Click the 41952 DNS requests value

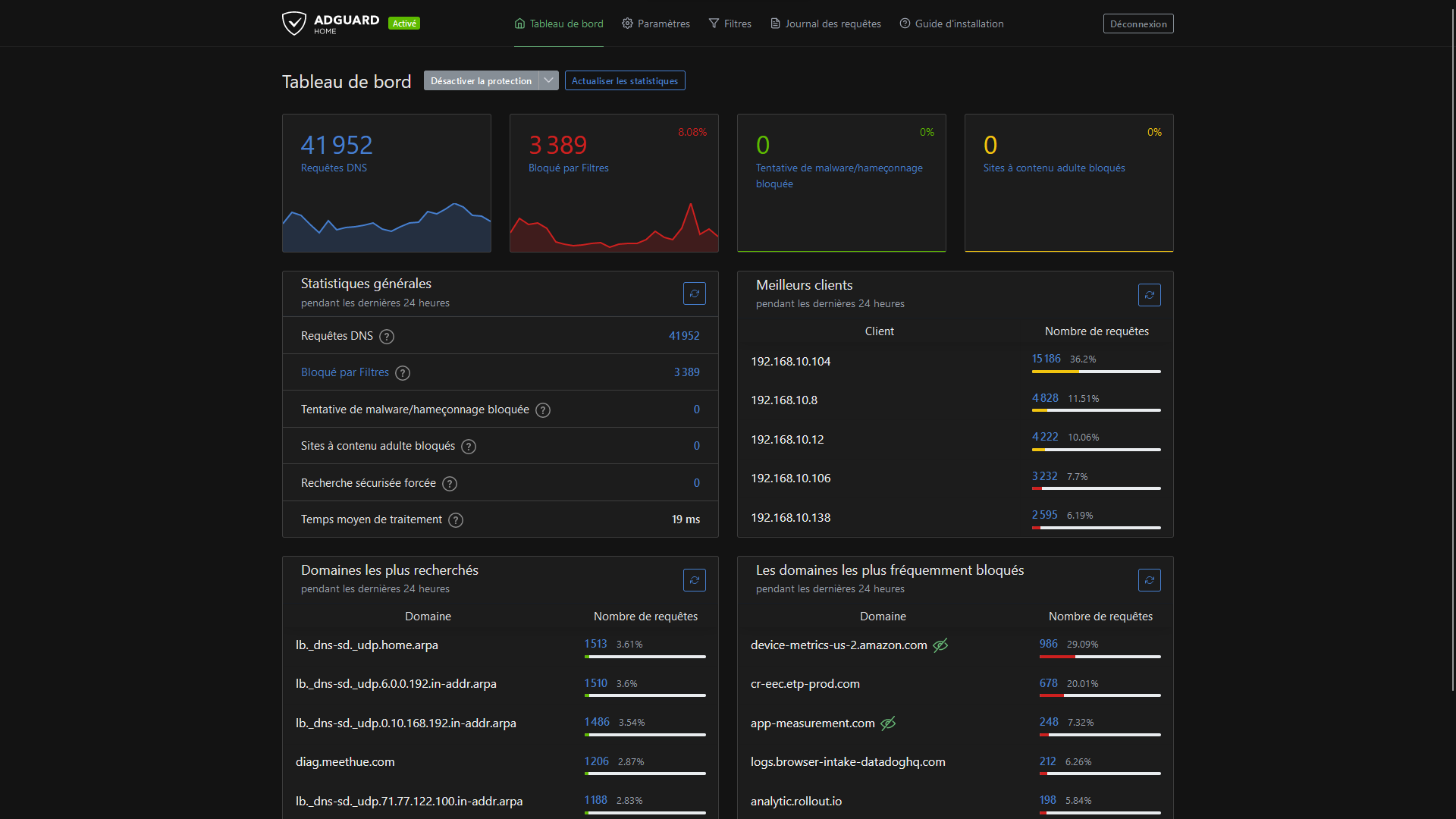pos(684,336)
